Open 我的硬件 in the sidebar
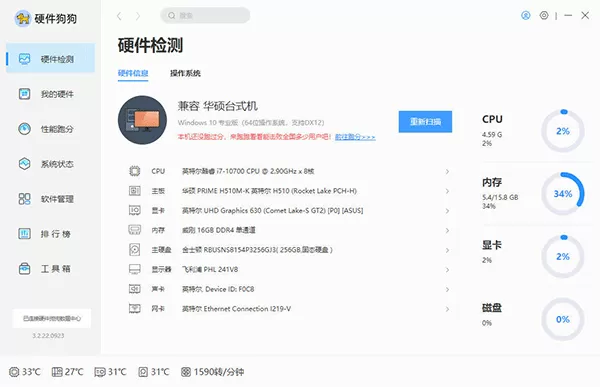The image size is (600, 387). [x=50, y=94]
